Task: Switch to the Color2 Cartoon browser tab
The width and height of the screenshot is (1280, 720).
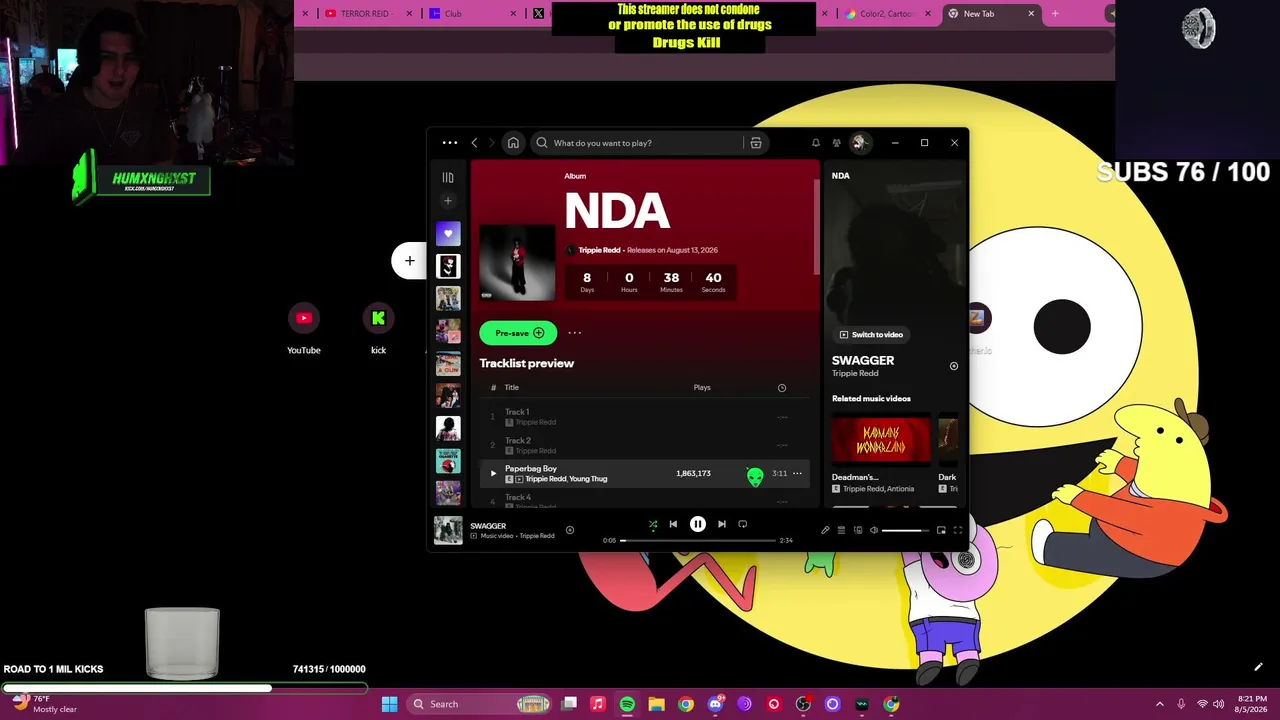Action: click(x=884, y=14)
